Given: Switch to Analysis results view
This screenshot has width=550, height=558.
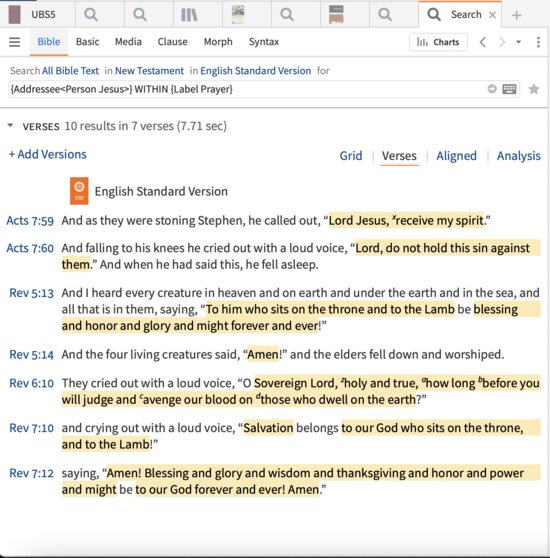Looking at the screenshot, I should [519, 156].
